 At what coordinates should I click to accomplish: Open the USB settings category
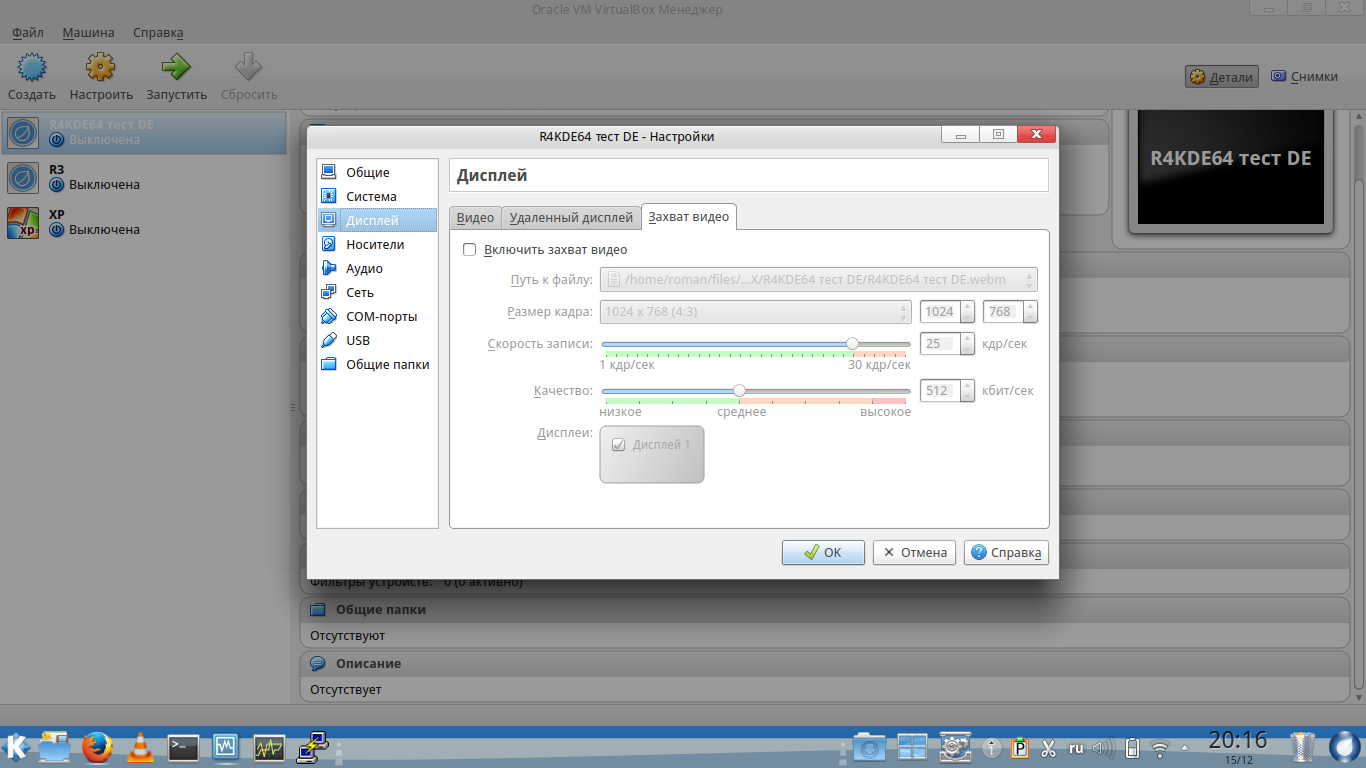(377, 340)
